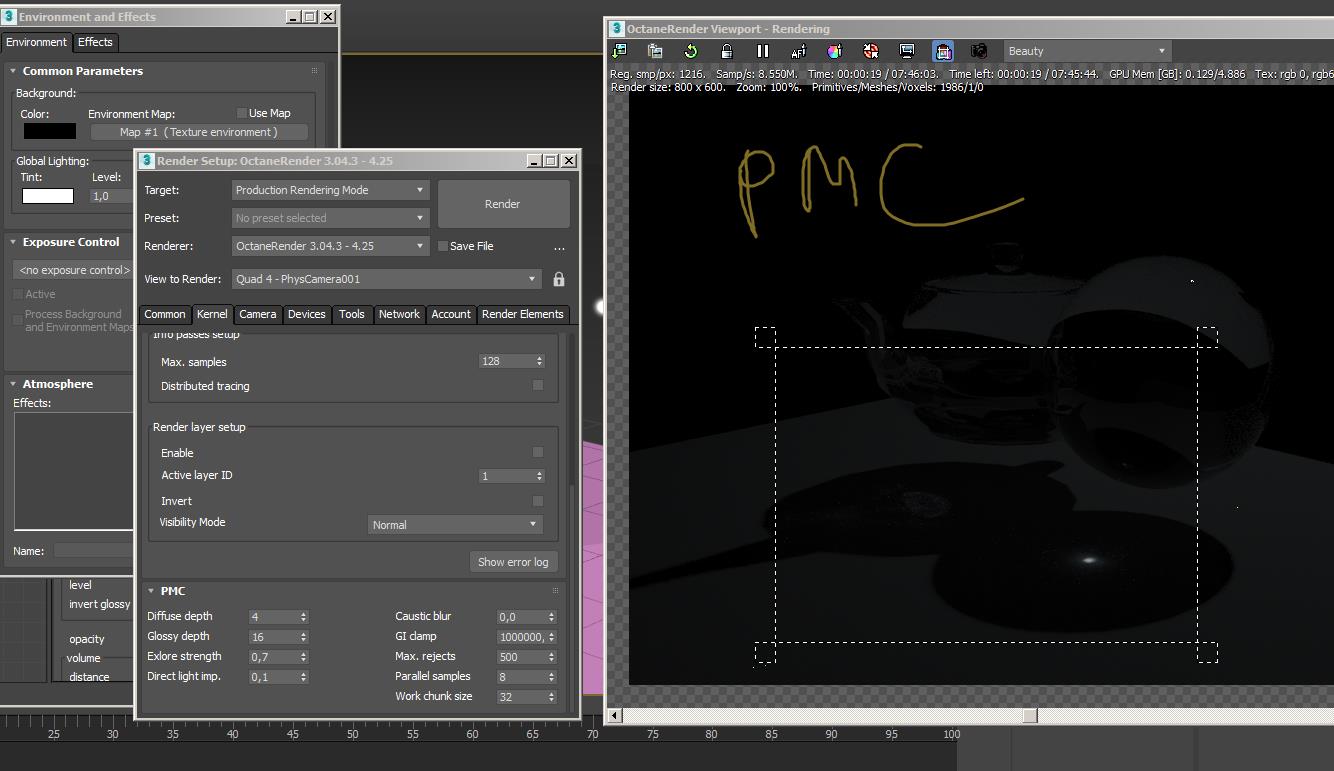Select the Kernel tab

[212, 314]
